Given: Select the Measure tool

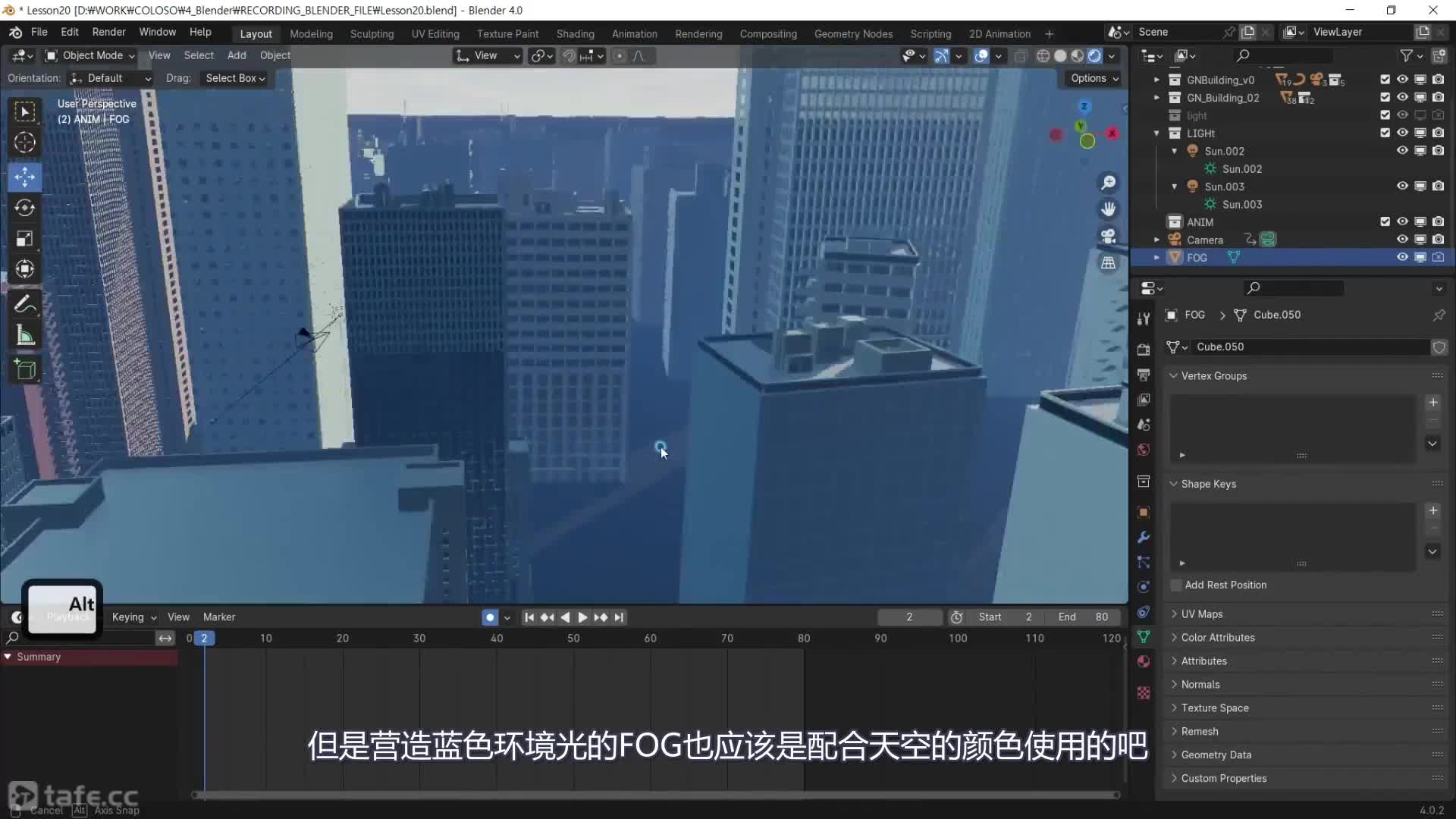Looking at the screenshot, I should pos(24,336).
